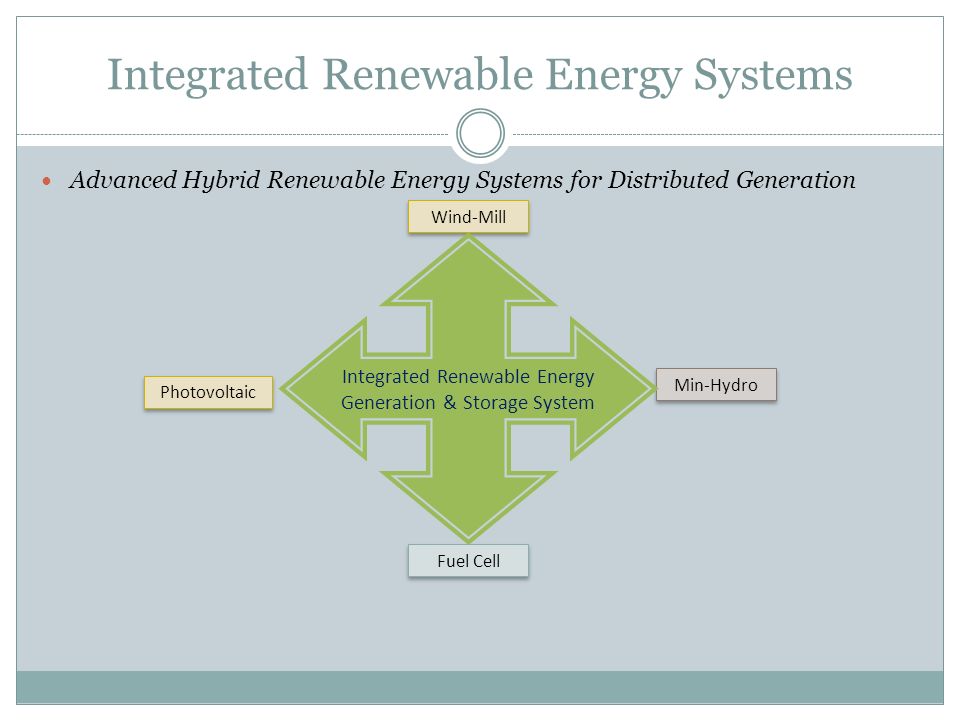Click the circle ornament below the title

[x=481, y=133]
